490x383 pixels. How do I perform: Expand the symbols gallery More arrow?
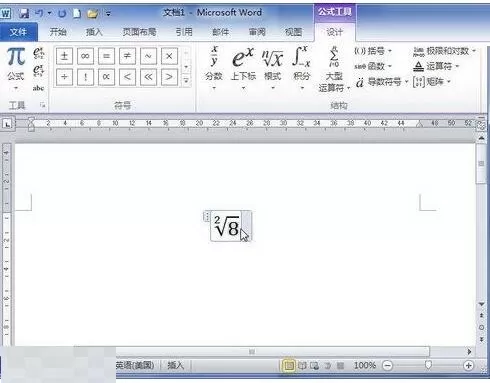coord(186,80)
